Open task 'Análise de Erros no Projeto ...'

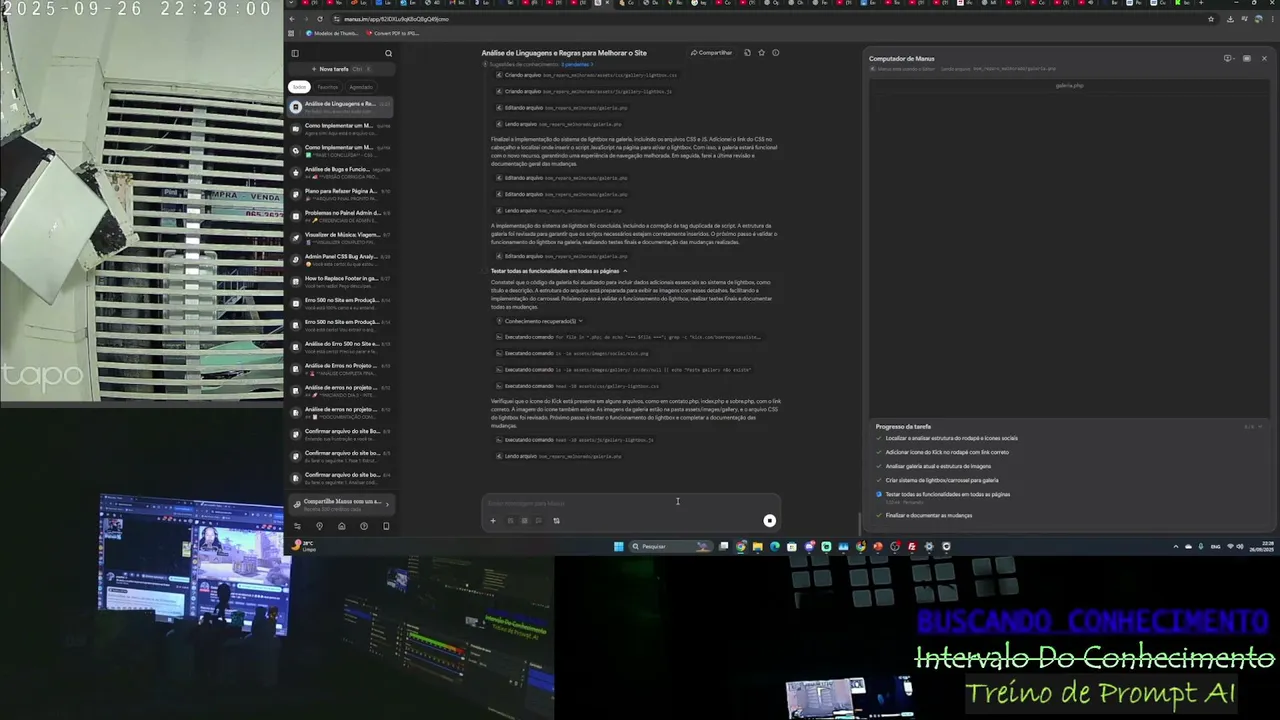click(340, 369)
